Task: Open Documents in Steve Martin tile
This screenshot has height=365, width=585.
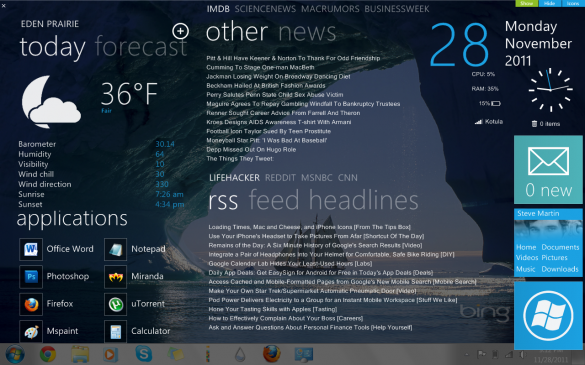Action: 560,247
